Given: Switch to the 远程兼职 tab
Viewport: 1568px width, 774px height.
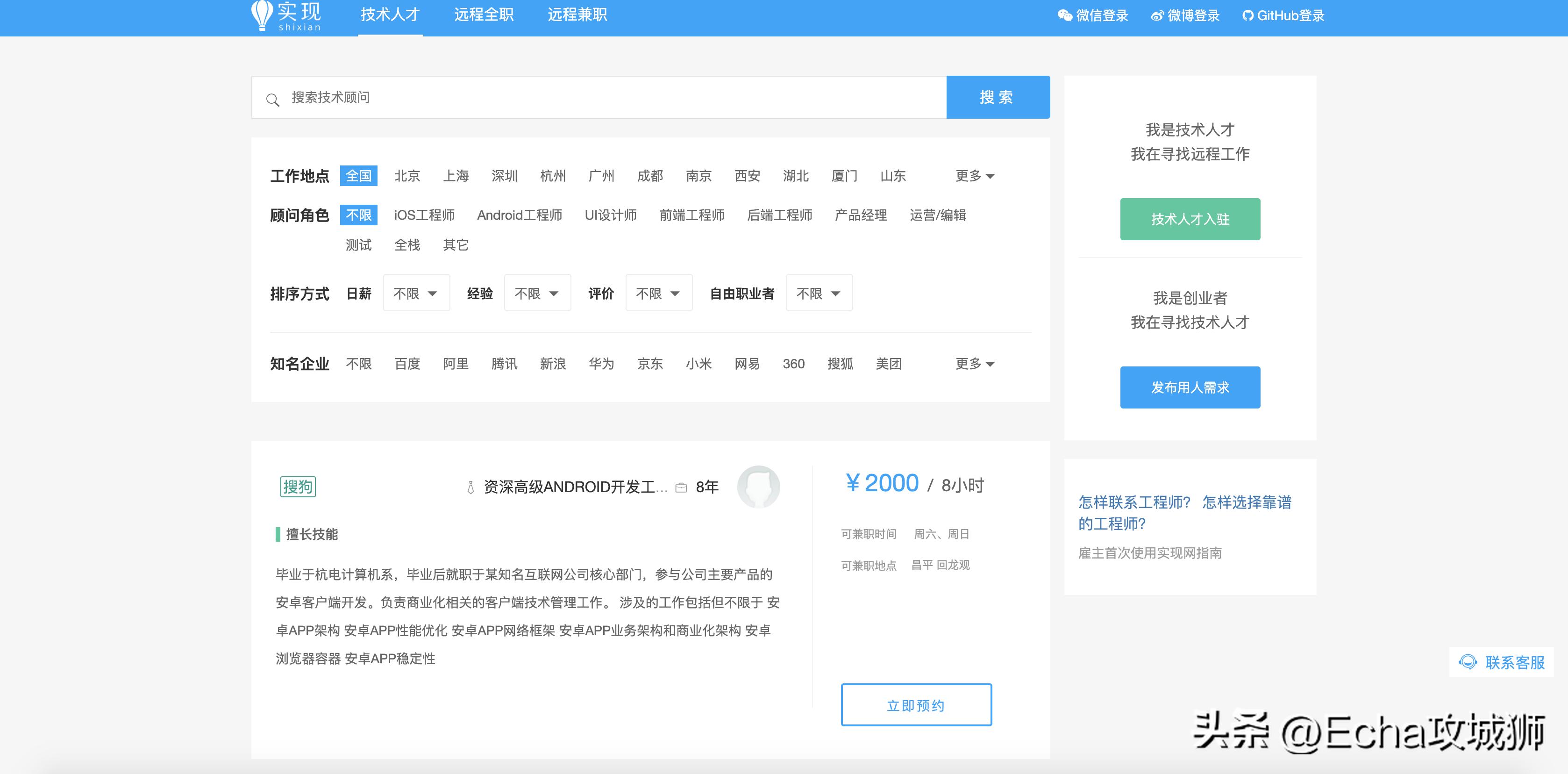Looking at the screenshot, I should (579, 14).
